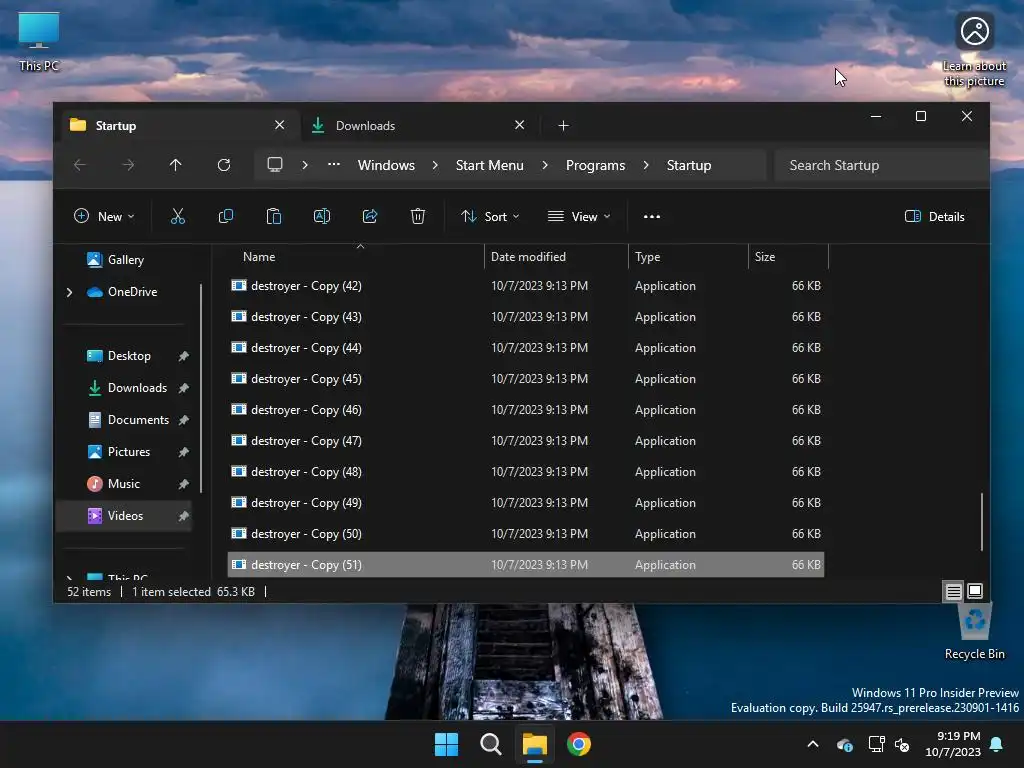Select file destroyer - Copy (50)
The height and width of the screenshot is (768, 1024).
(x=526, y=534)
